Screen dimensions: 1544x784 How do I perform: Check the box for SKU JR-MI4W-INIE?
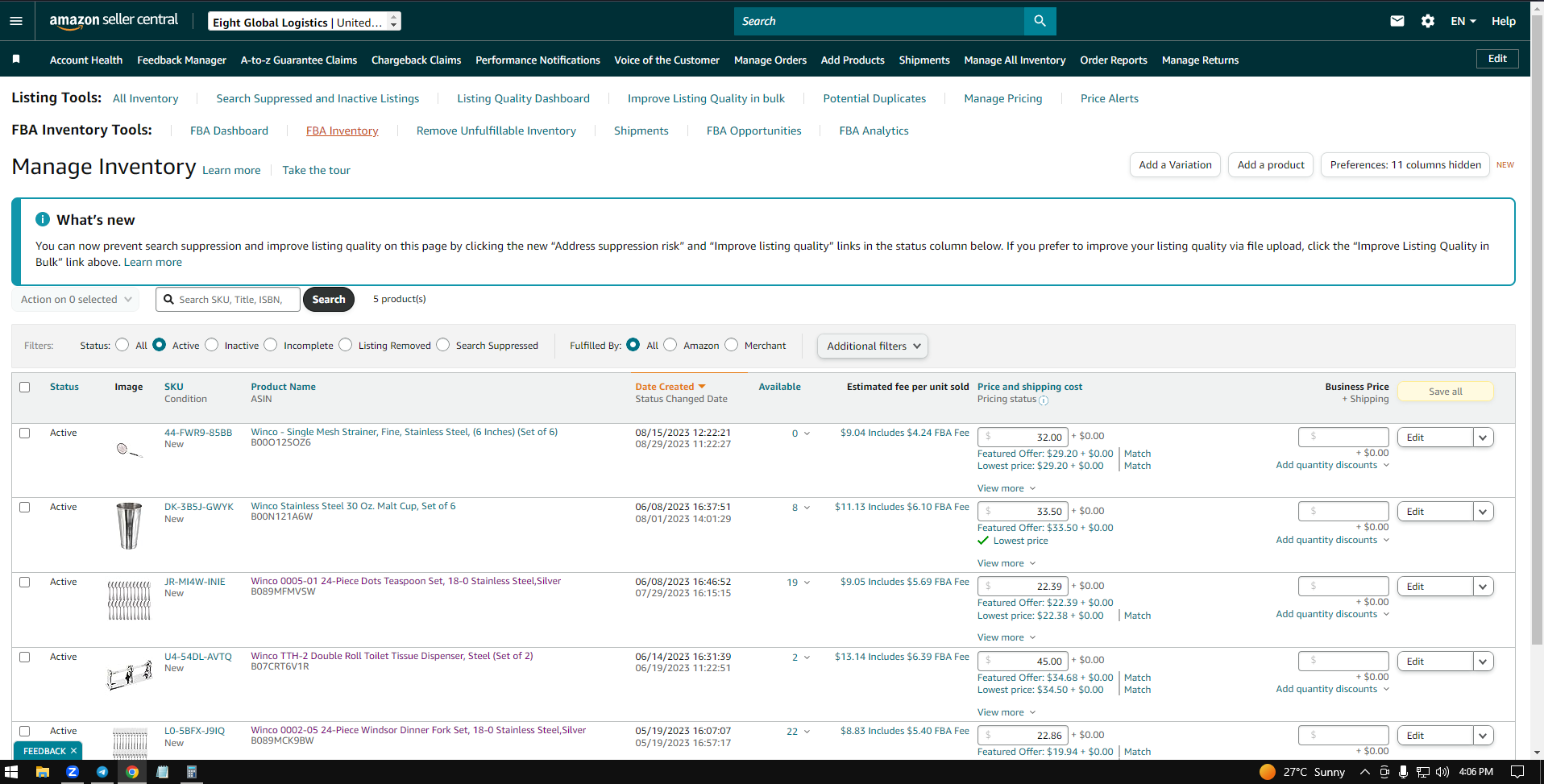(25, 582)
